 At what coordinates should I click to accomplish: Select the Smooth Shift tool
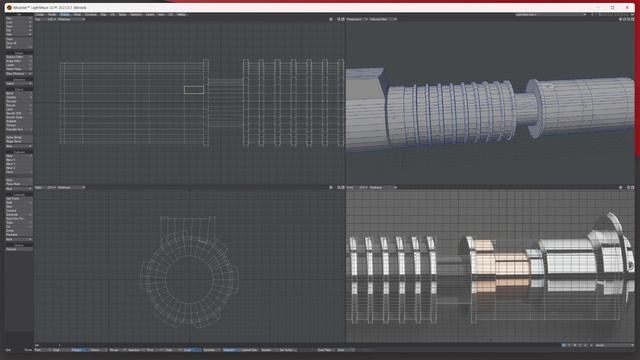[x=19, y=113]
